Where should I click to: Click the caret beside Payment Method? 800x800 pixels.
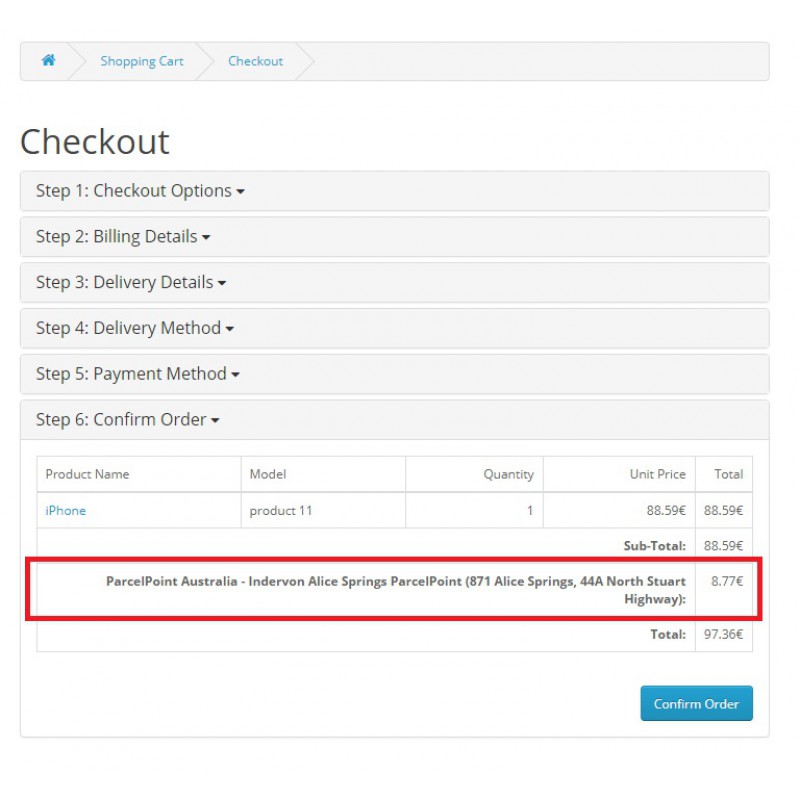point(236,375)
